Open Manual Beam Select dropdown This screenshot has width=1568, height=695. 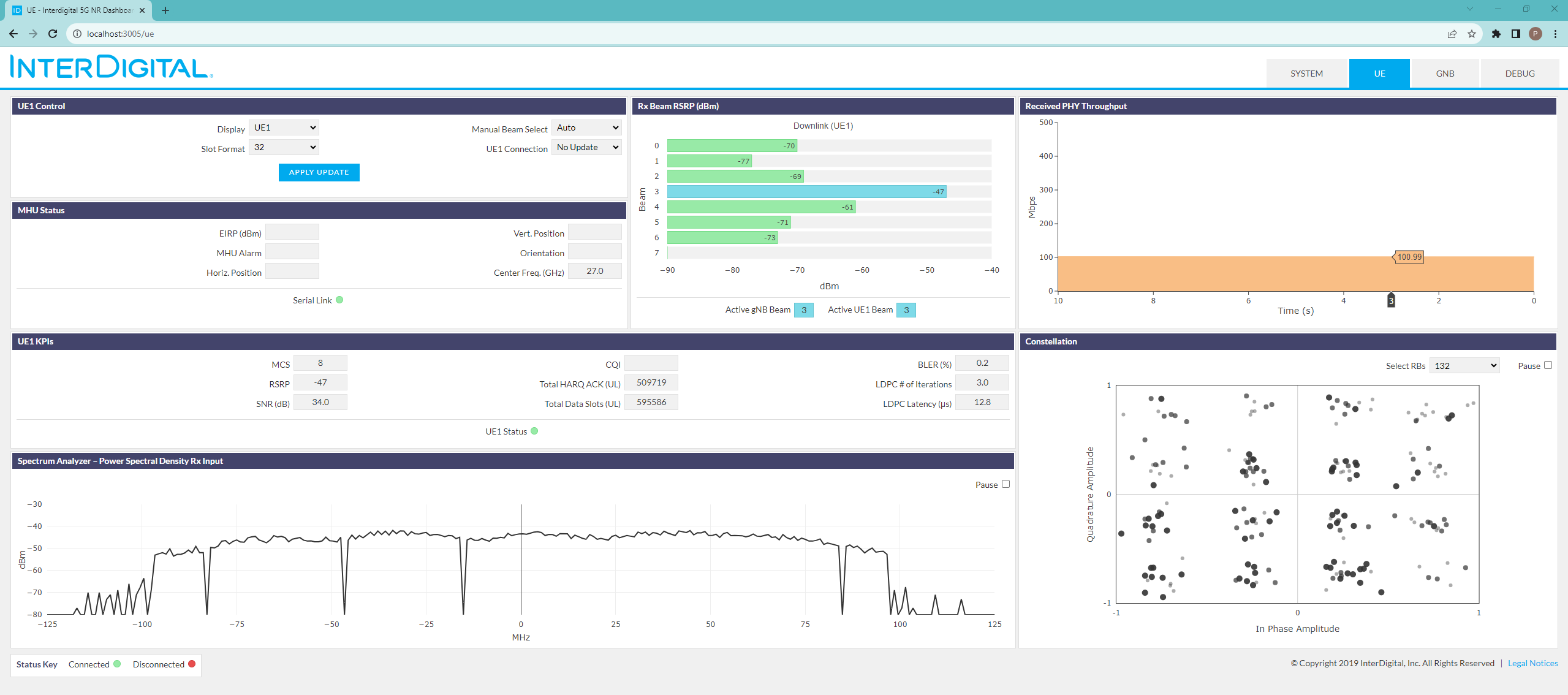(x=586, y=127)
